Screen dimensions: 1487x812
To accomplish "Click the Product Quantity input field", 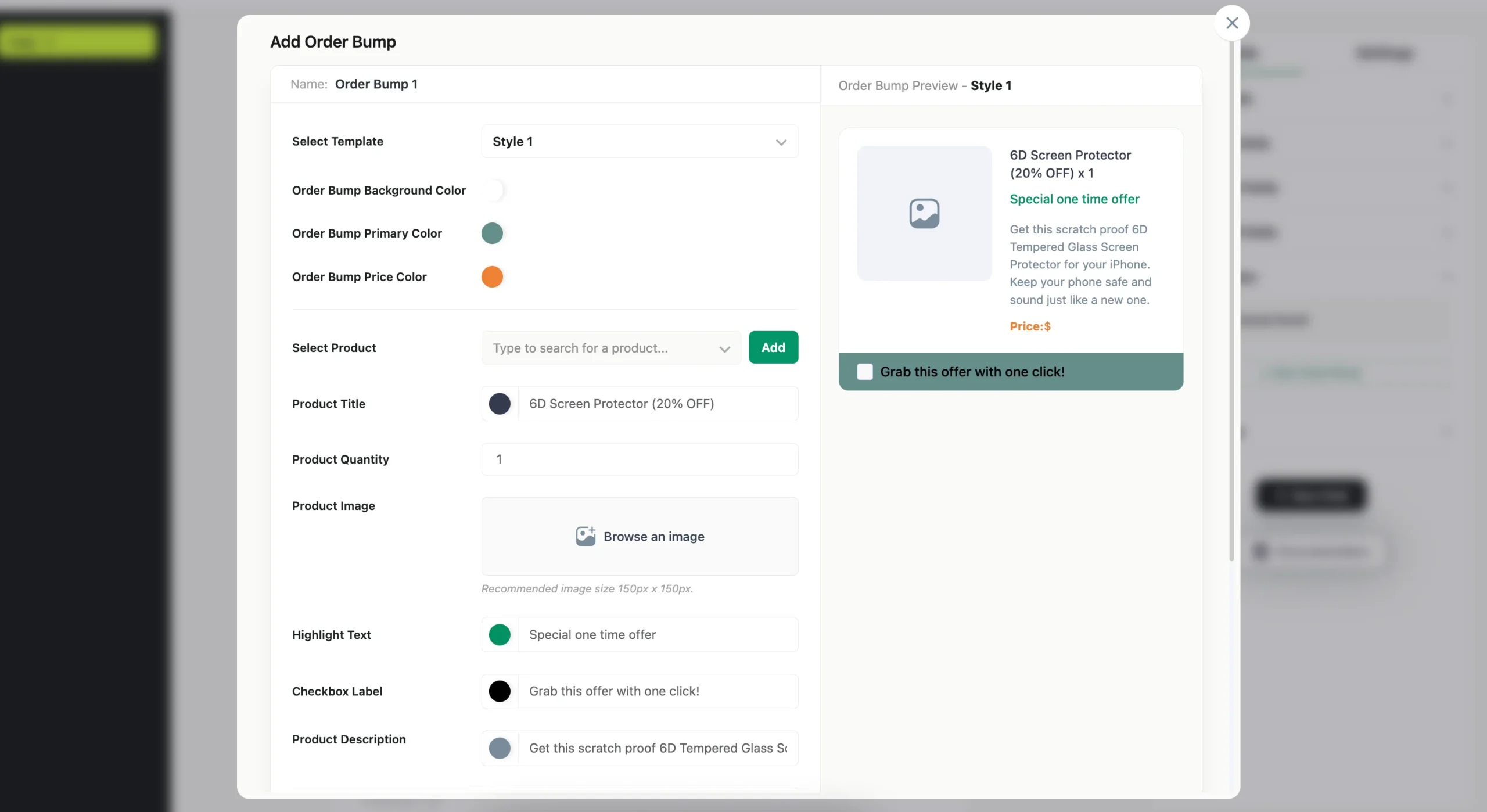I will (639, 459).
